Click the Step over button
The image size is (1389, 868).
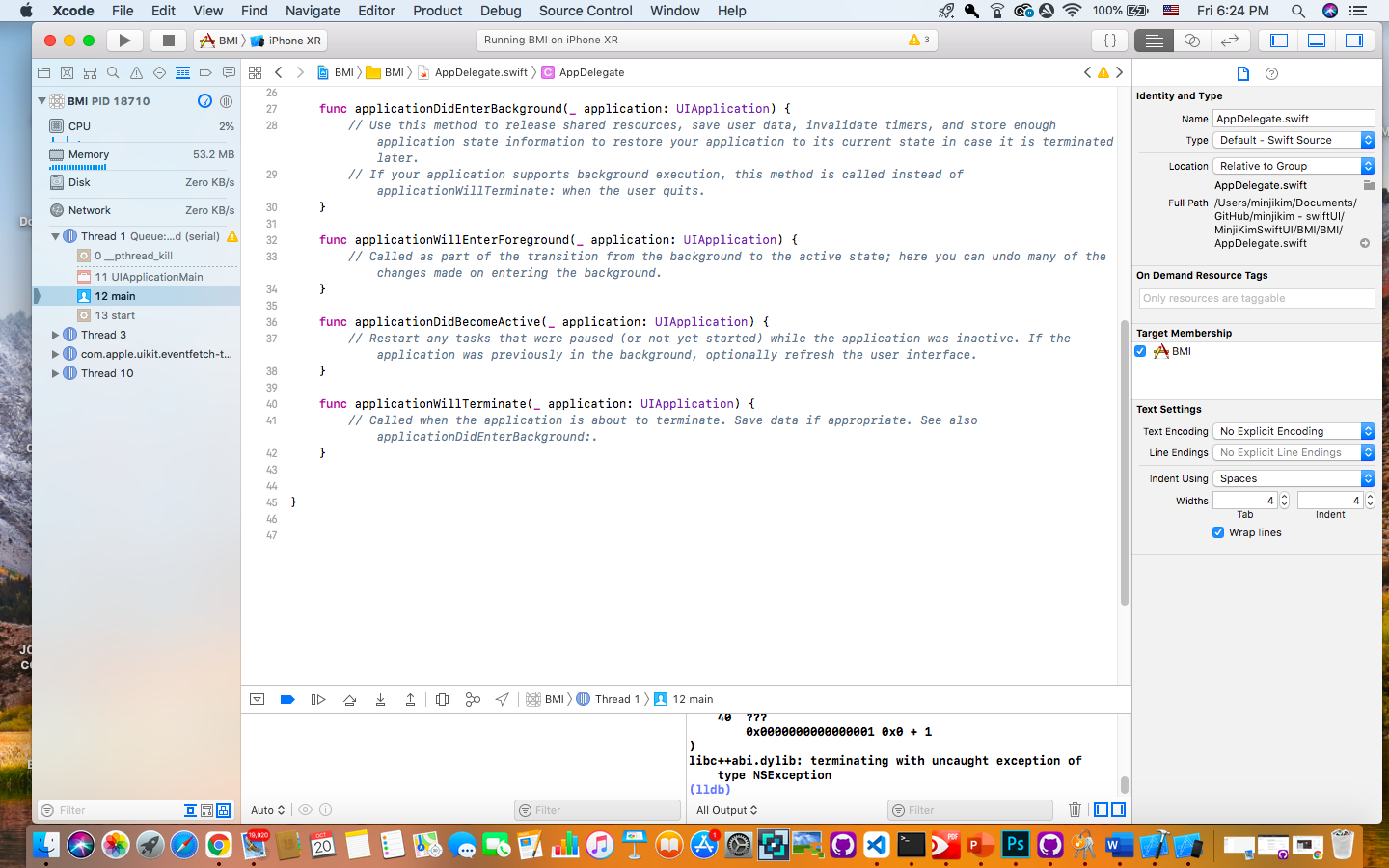[349, 699]
